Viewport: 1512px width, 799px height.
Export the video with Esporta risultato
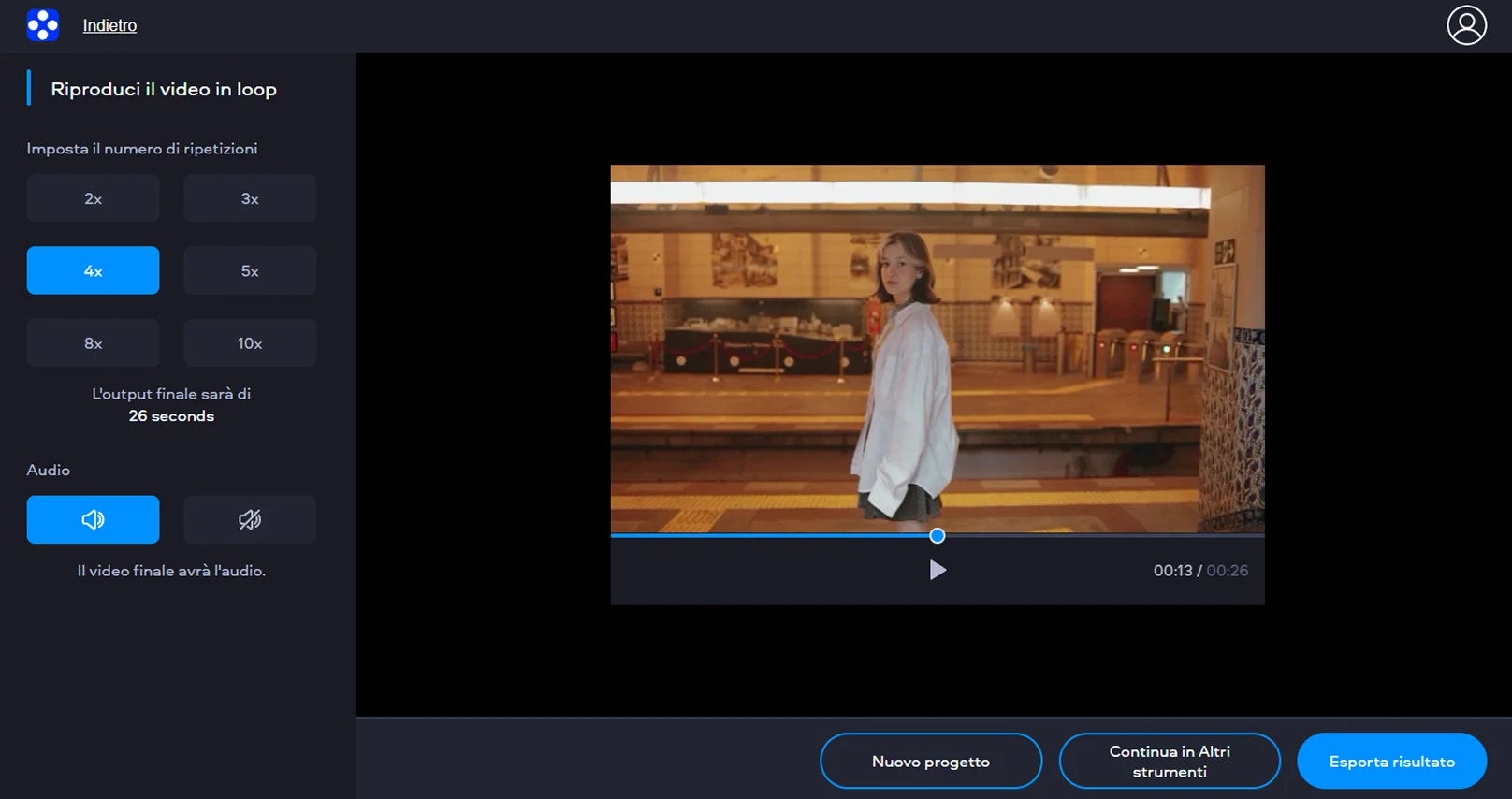pos(1391,761)
